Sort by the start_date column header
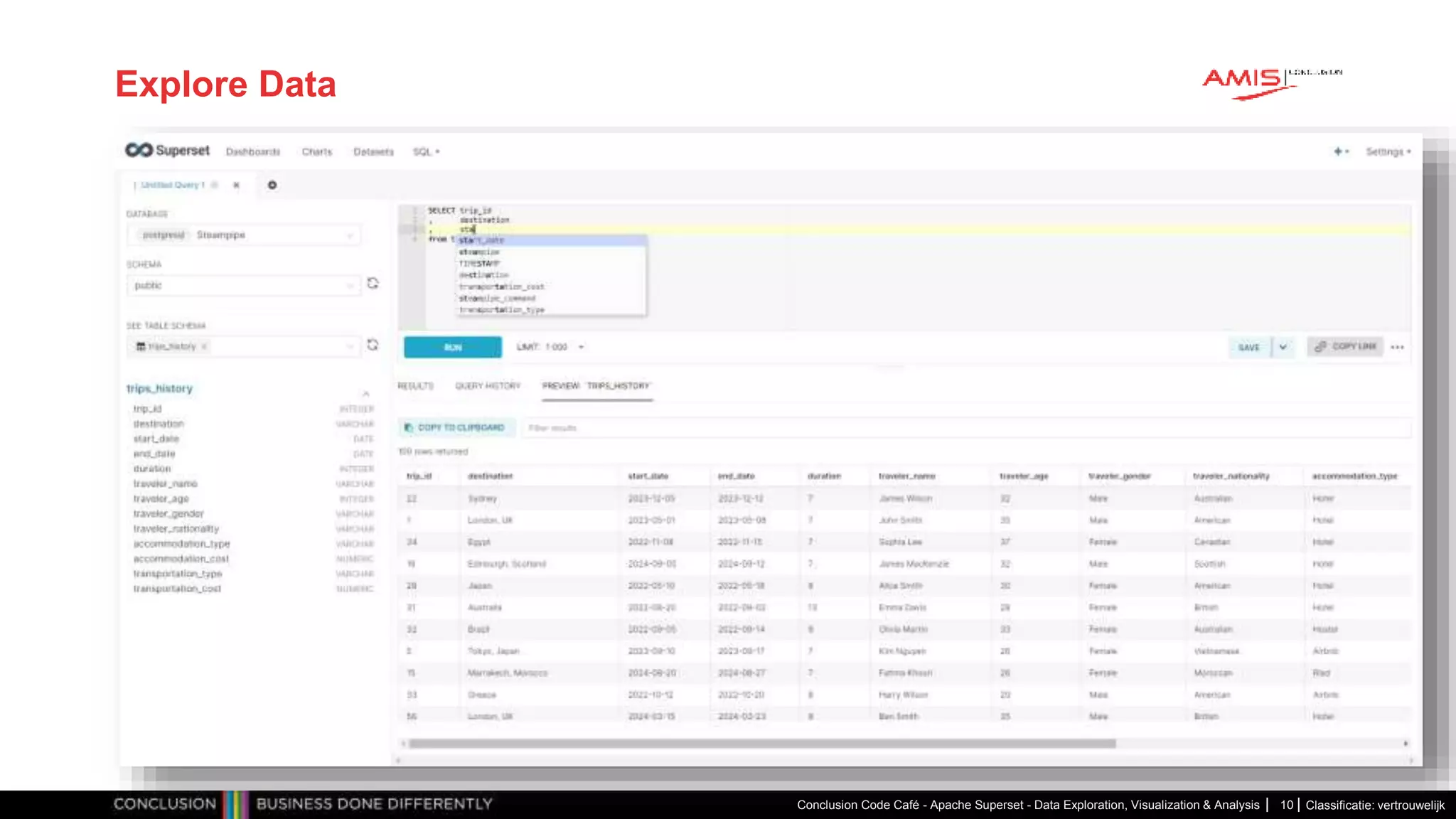The width and height of the screenshot is (1456, 819). [648, 476]
